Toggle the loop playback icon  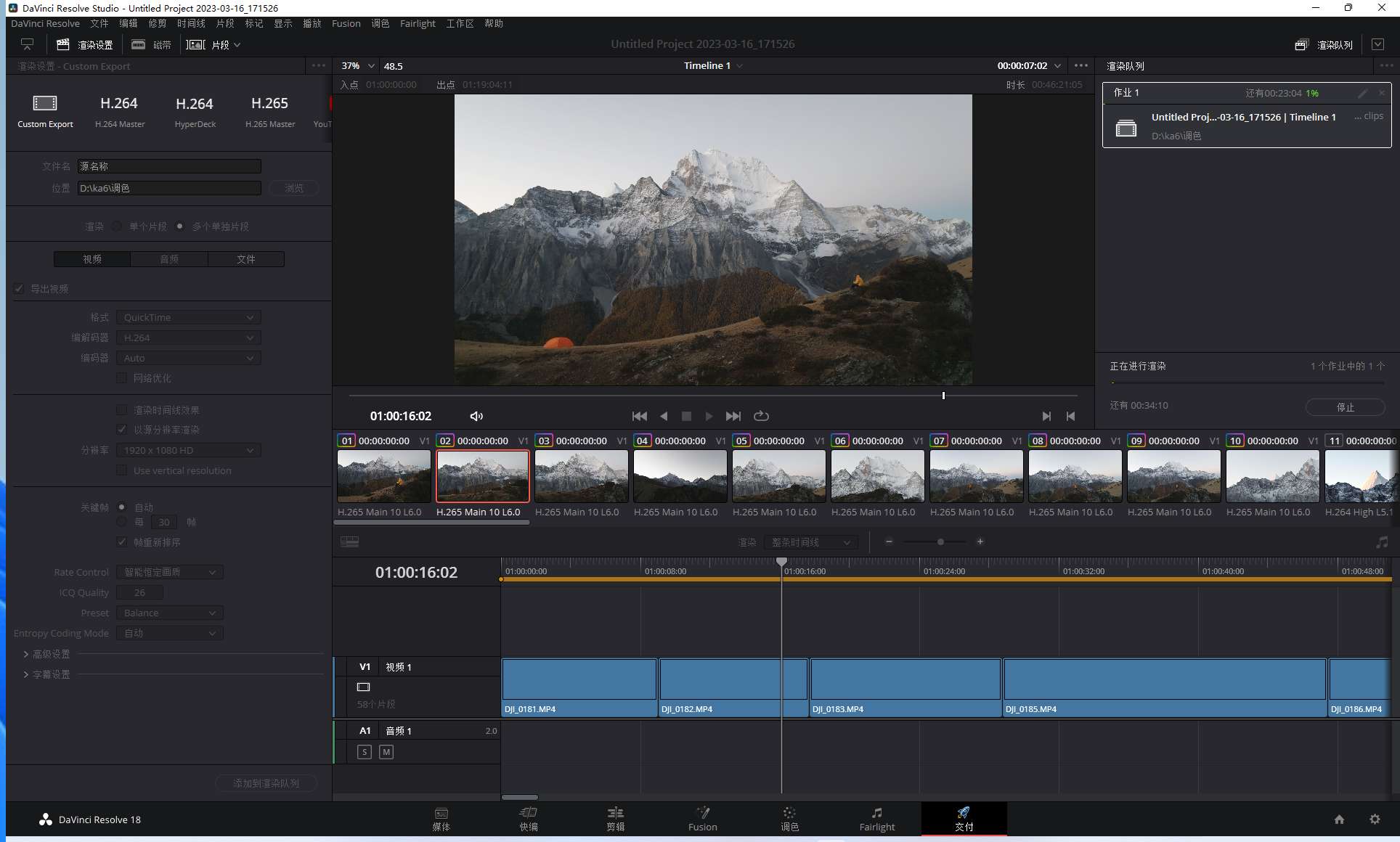[761, 416]
